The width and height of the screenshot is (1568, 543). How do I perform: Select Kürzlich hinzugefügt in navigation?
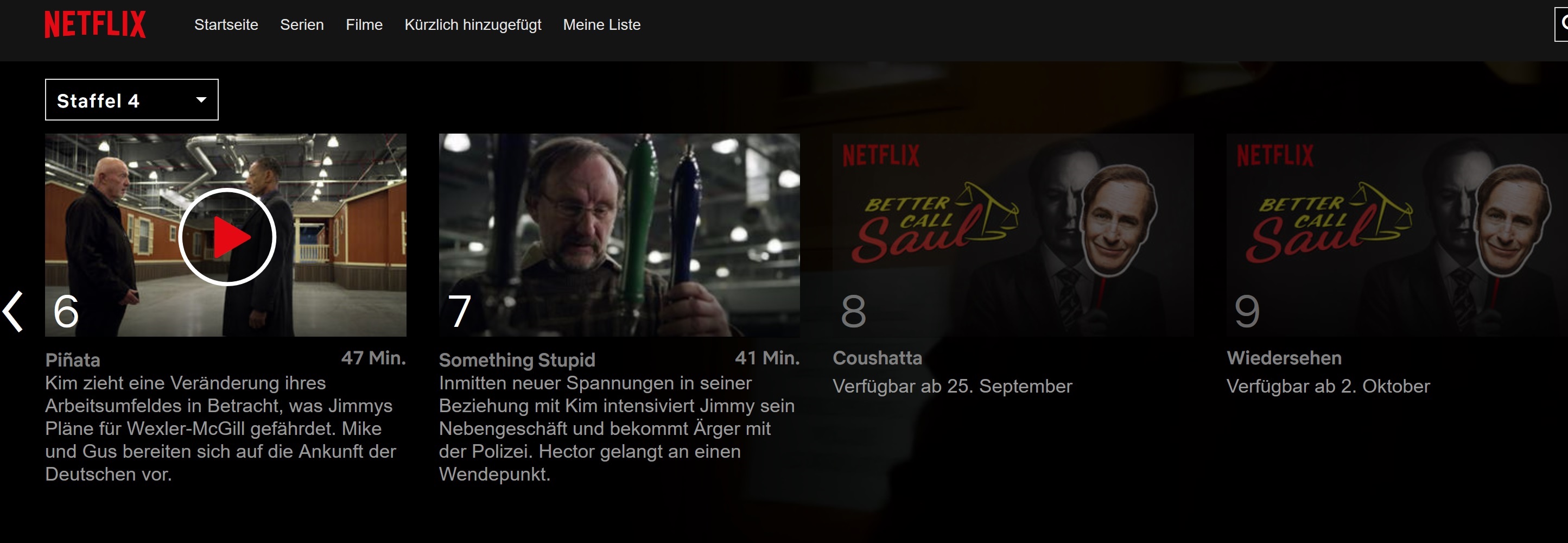point(473,25)
